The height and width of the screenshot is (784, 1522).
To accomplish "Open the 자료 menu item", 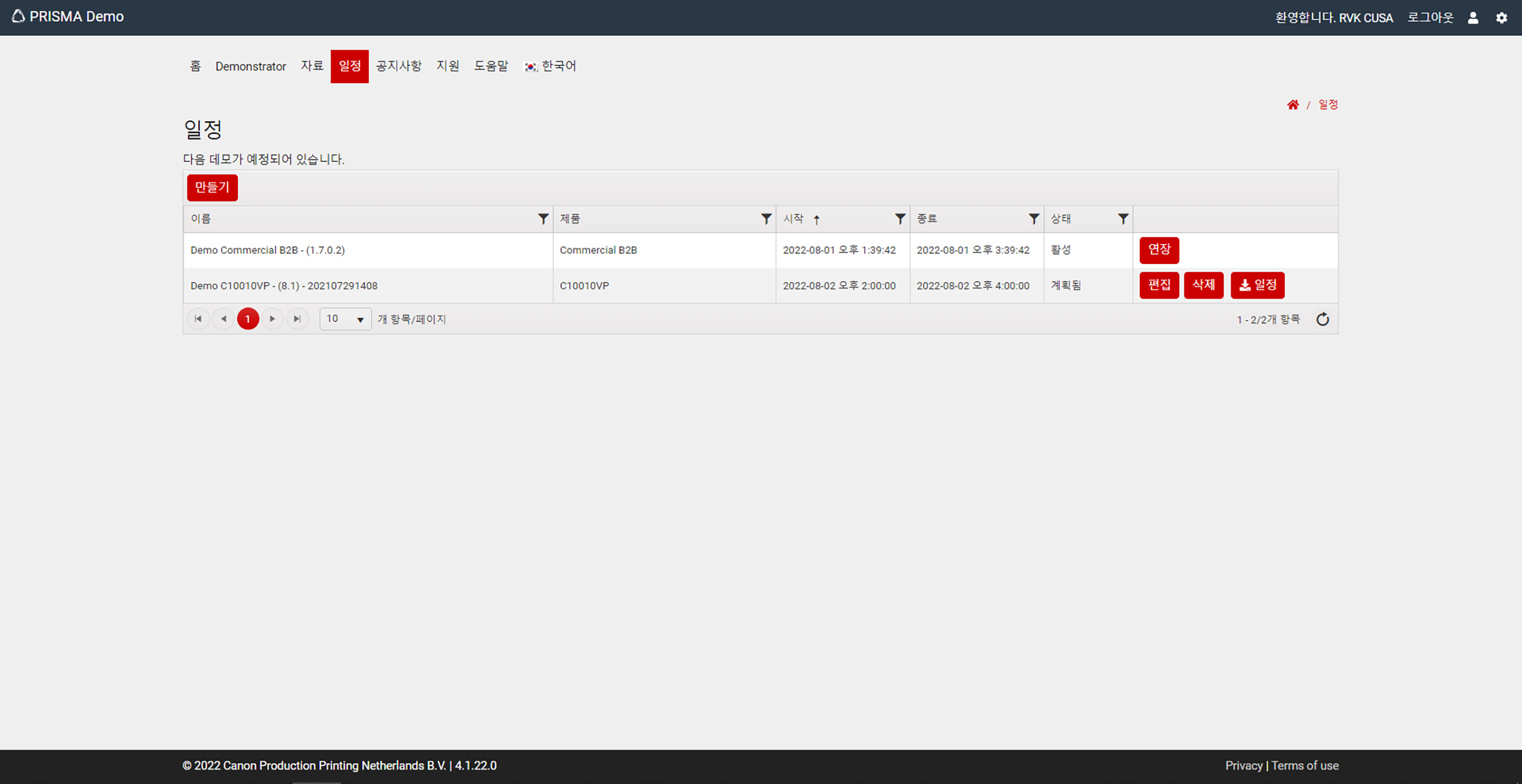I will click(x=312, y=66).
